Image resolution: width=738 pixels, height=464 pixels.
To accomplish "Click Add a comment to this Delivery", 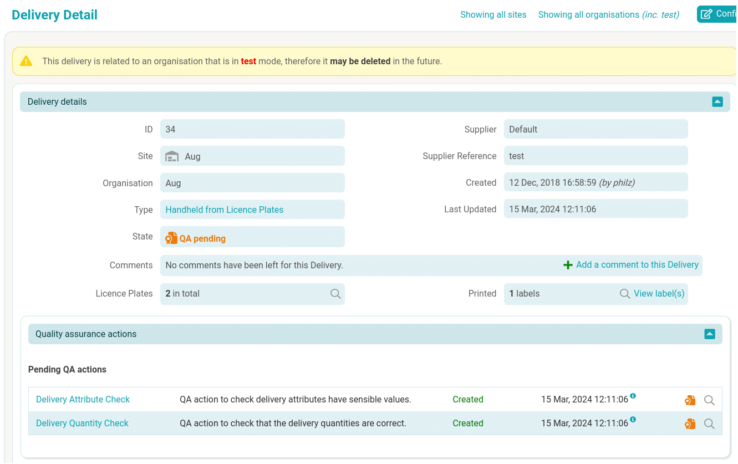I will coord(637,265).
